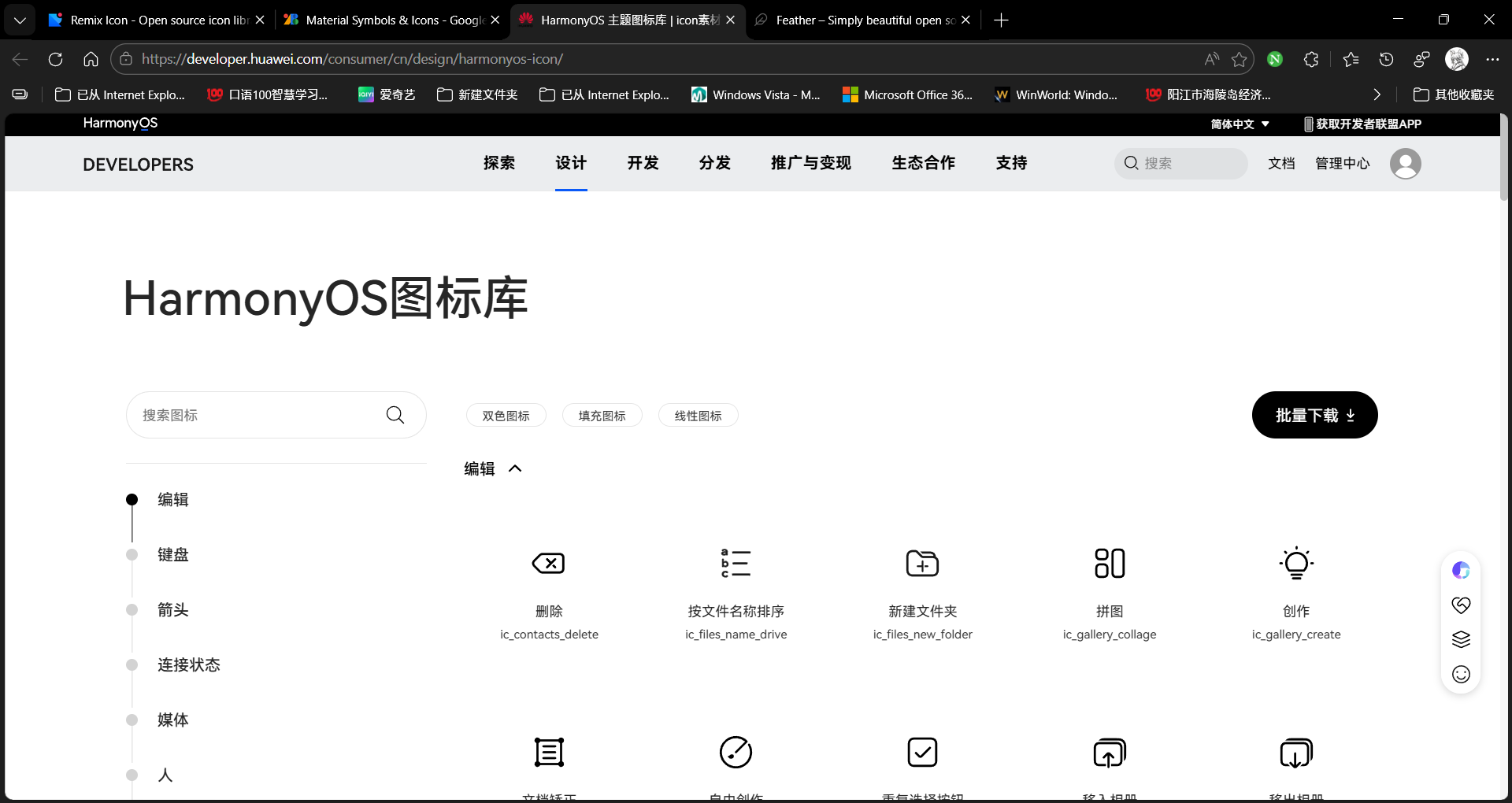Viewport: 1512px width, 803px height.
Task: Open the 简体中文 language dropdown
Action: (1240, 124)
